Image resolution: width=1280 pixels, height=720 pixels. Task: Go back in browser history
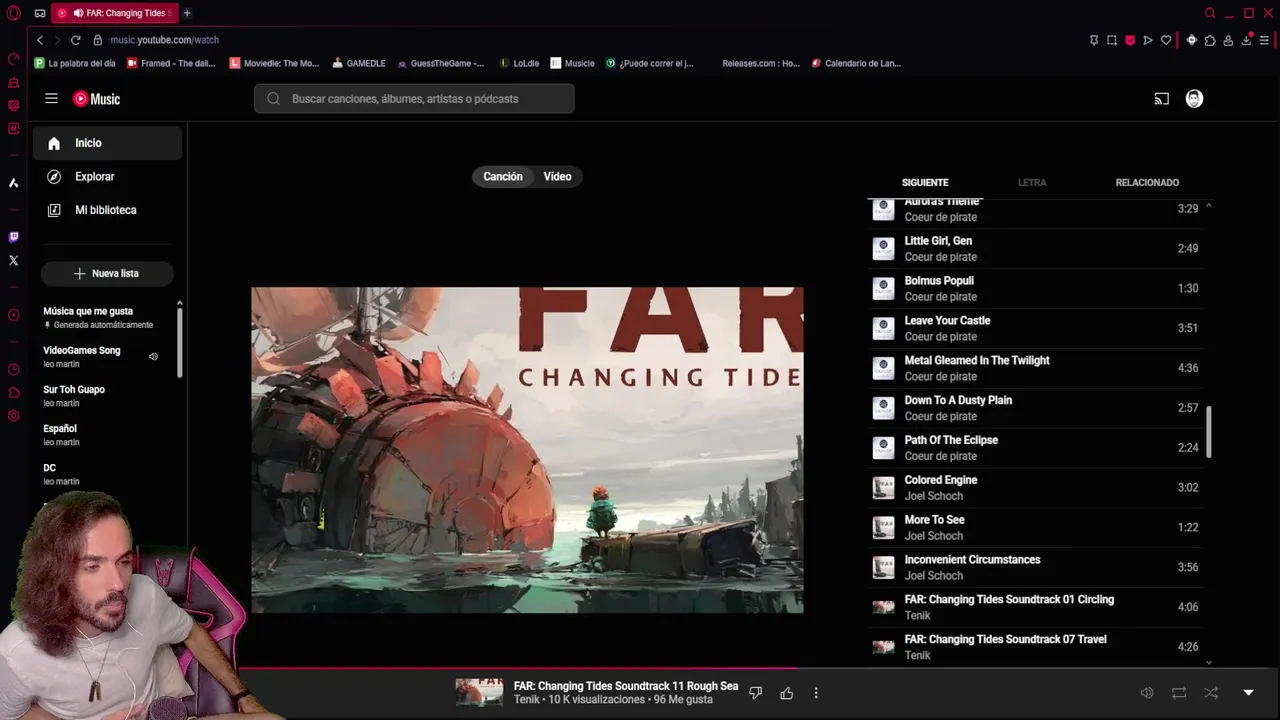click(40, 40)
